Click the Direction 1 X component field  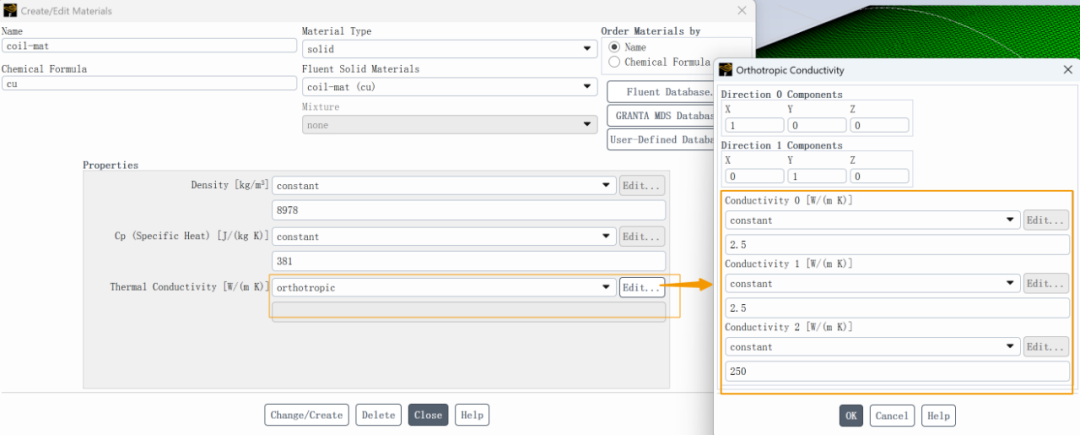(754, 176)
